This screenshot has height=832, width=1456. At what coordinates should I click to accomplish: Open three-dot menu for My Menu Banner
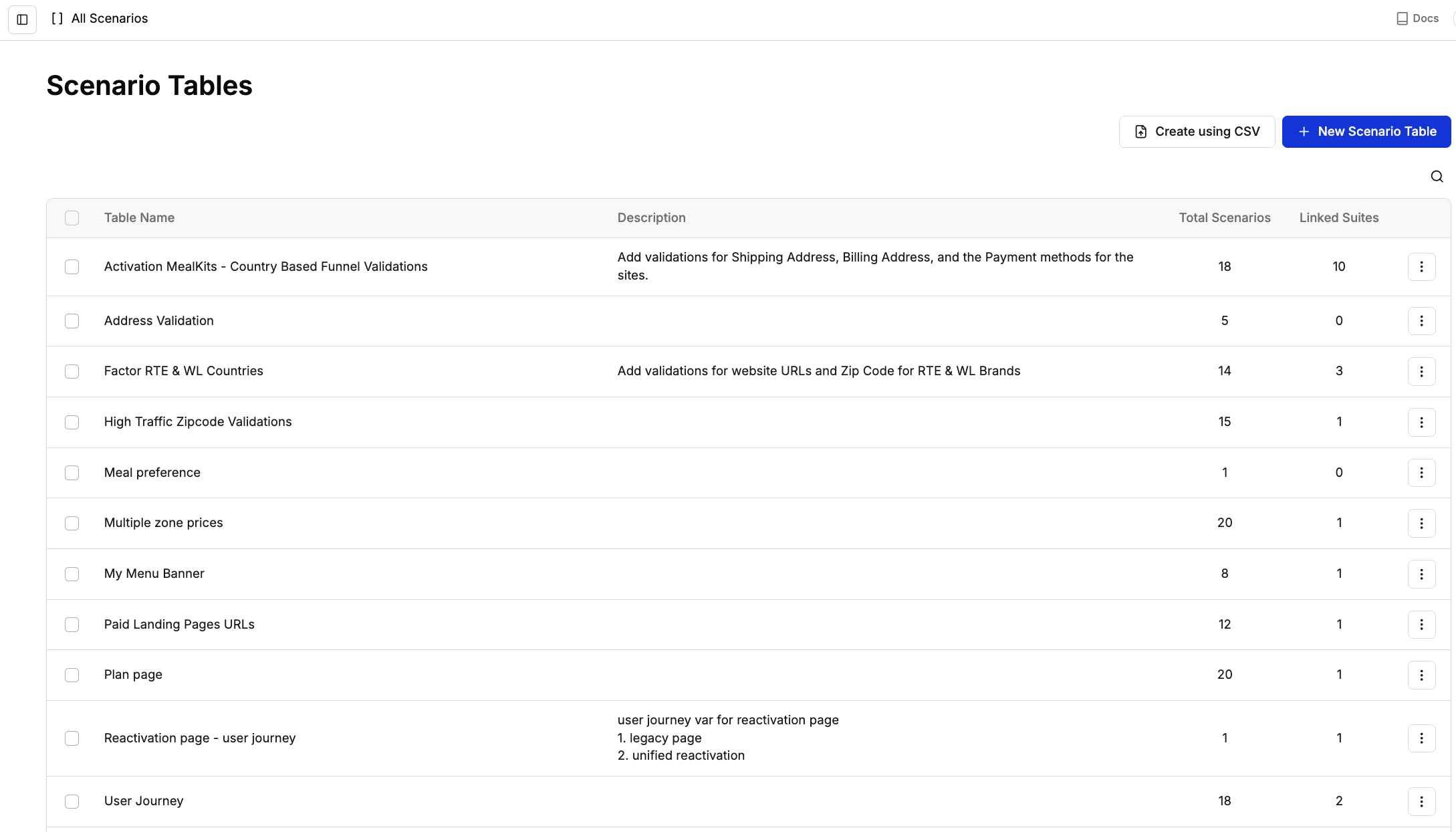(x=1421, y=574)
